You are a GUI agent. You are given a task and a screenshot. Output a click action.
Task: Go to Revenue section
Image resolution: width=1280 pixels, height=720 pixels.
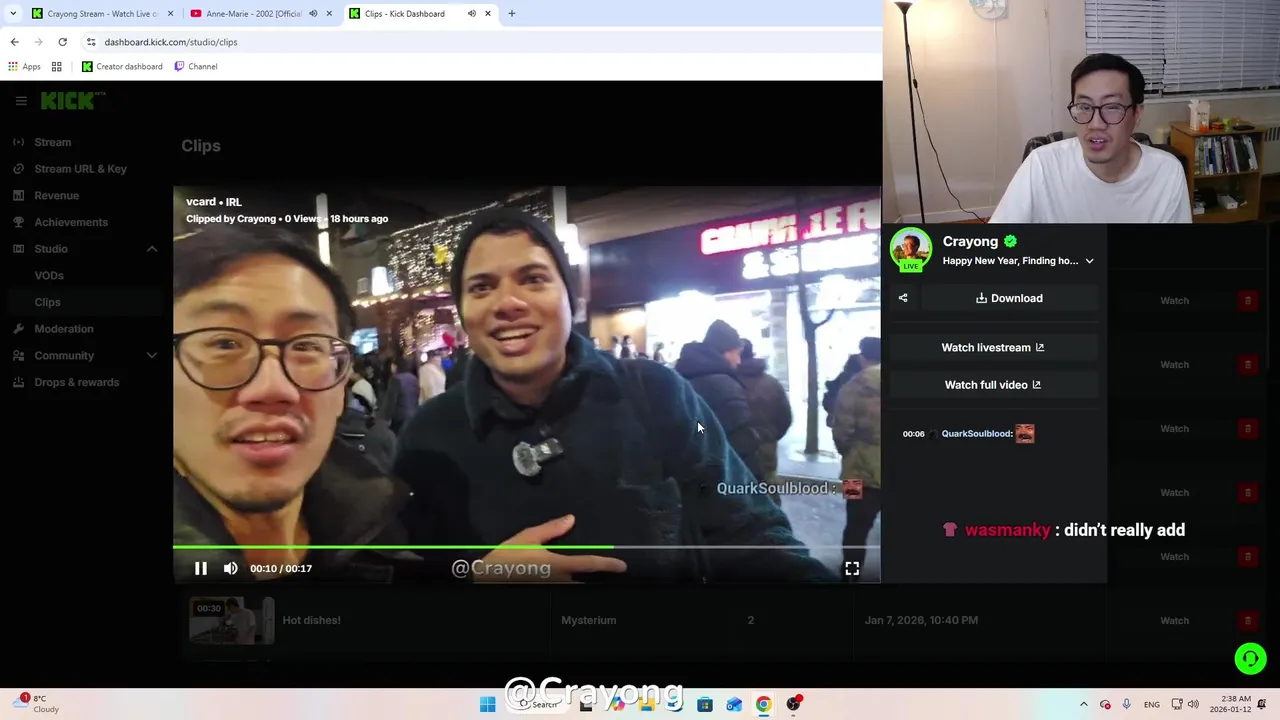(x=56, y=196)
